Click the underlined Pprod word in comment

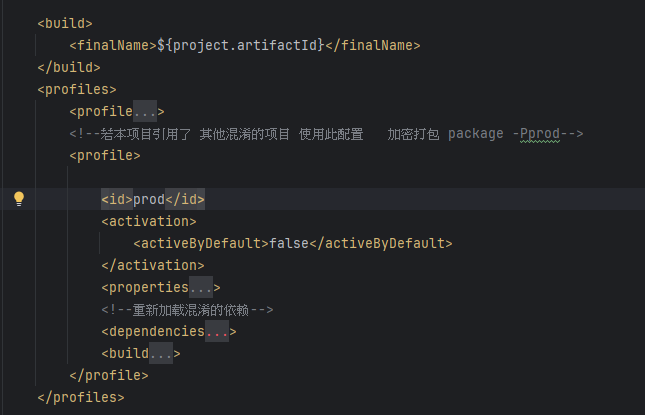click(540, 134)
